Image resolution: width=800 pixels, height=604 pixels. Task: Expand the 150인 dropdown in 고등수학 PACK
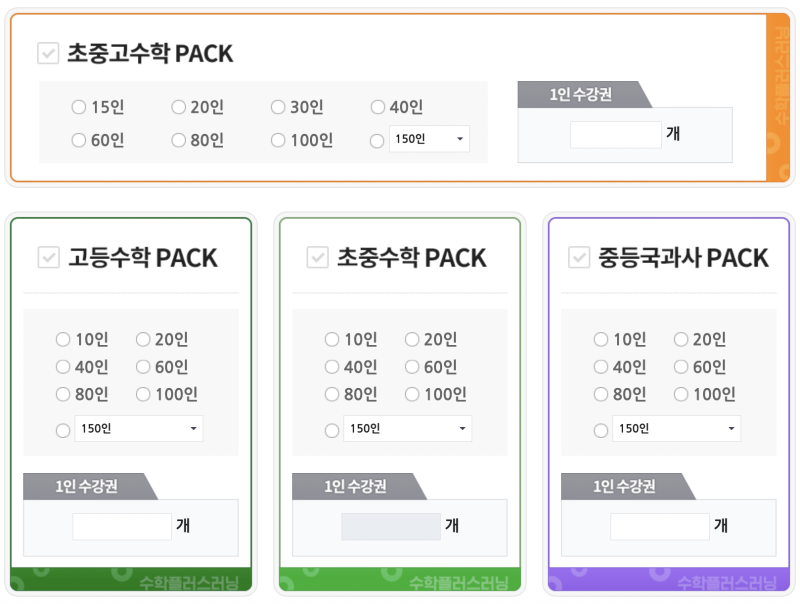pos(139,429)
